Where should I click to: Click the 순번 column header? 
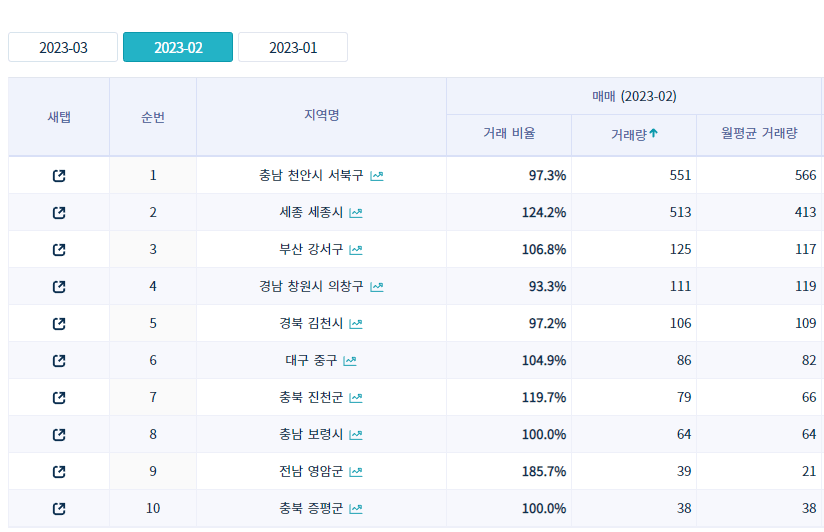point(153,117)
